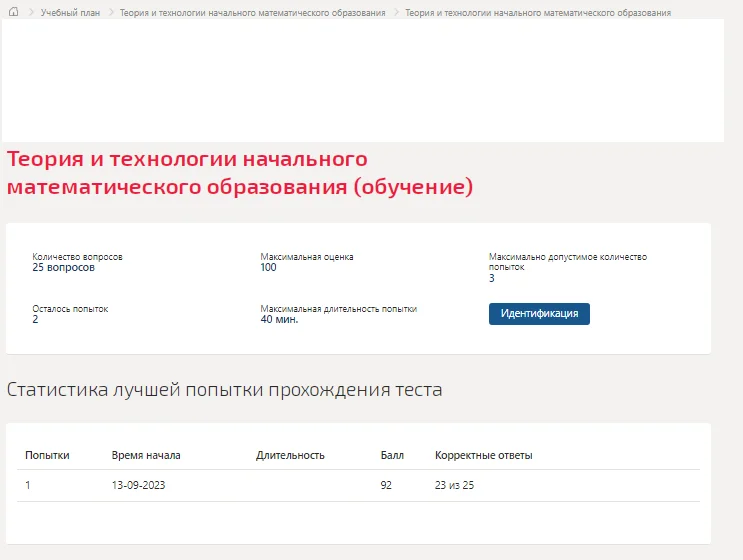Click the 40 мин. duration value
Screen dimensions: 743x560
(279, 319)
